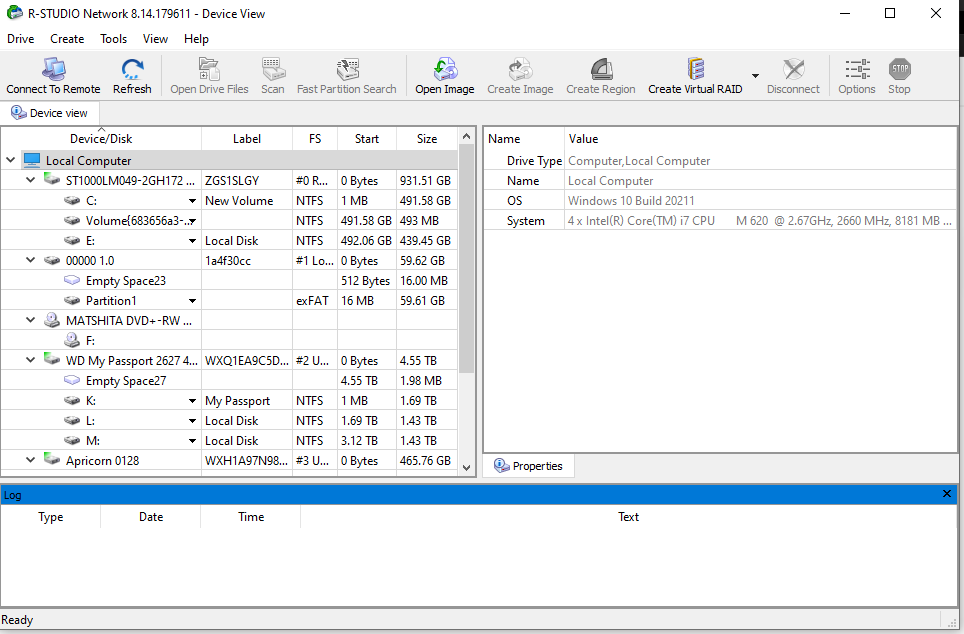Viewport: 964px width, 634px height.
Task: Open the View menu
Action: (156, 39)
